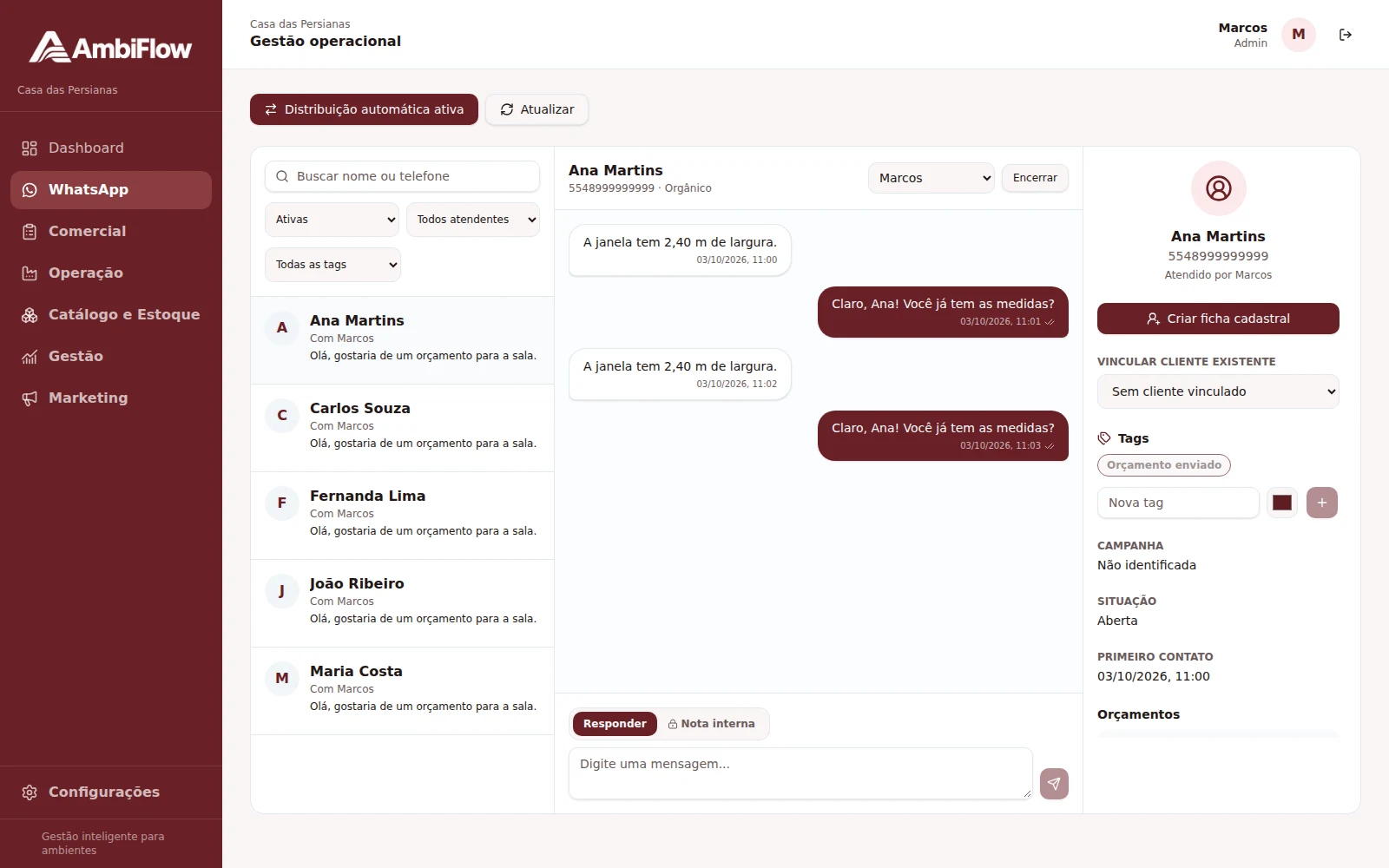Open the WhatsApp section

pyautogui.click(x=111, y=190)
